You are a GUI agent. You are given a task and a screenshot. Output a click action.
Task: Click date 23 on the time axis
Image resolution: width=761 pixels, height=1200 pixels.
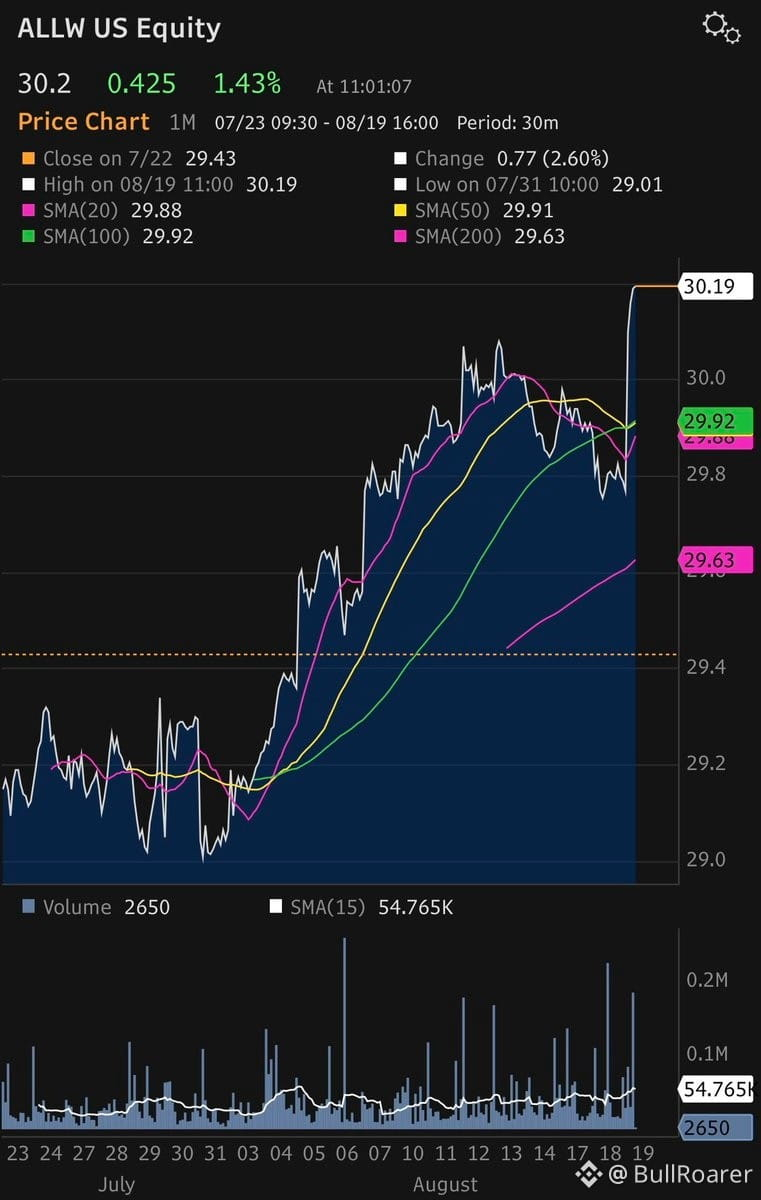[x=18, y=1153]
